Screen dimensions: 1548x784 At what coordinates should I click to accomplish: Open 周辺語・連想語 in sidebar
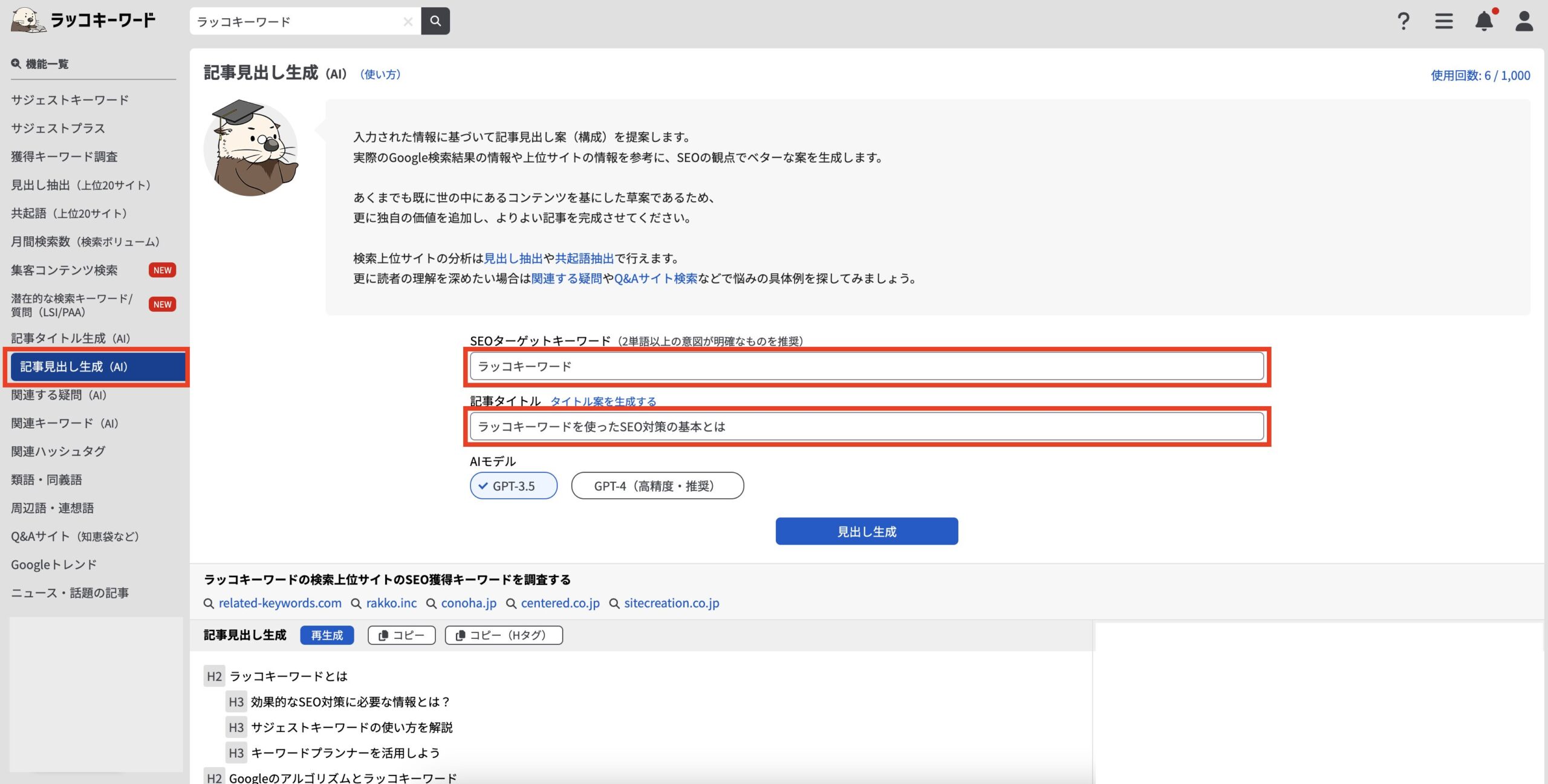53,508
